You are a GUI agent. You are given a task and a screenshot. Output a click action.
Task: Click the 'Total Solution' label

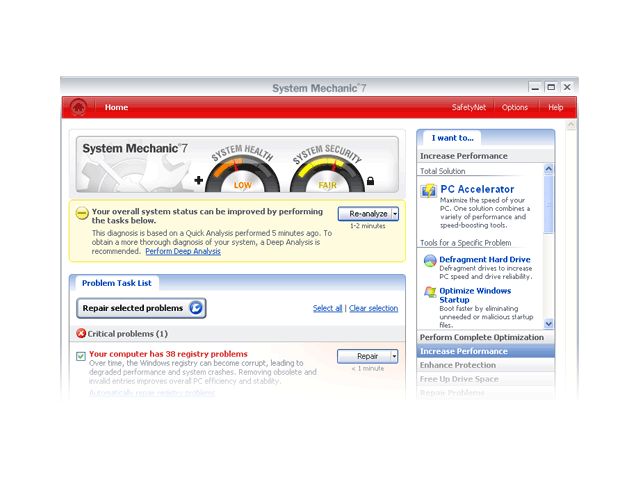pyautogui.click(x=442, y=171)
